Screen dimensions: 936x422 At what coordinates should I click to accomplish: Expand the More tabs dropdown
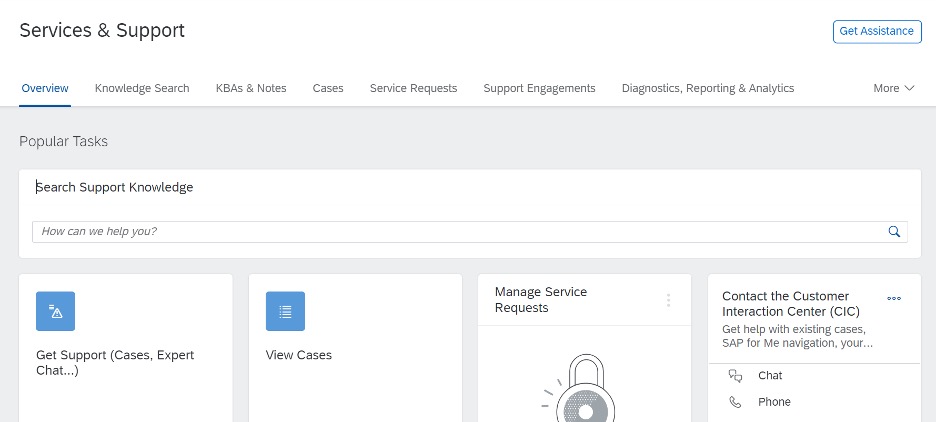point(894,88)
